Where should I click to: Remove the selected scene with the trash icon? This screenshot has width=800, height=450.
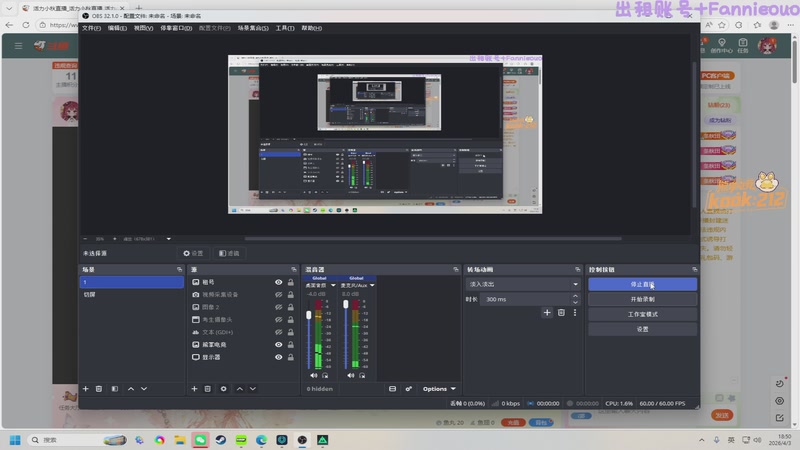click(99, 389)
